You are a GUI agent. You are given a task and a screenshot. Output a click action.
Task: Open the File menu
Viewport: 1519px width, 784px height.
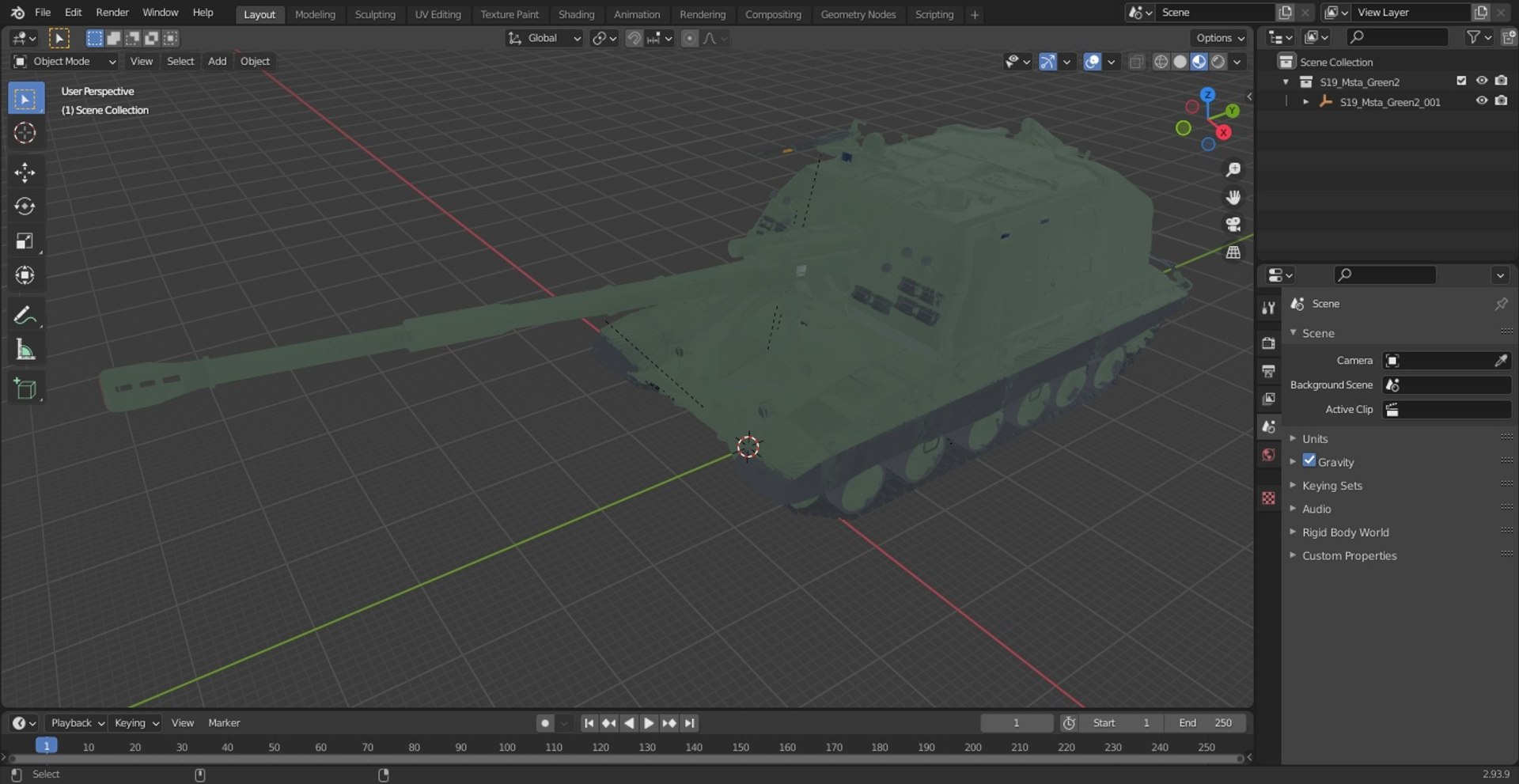pos(43,13)
